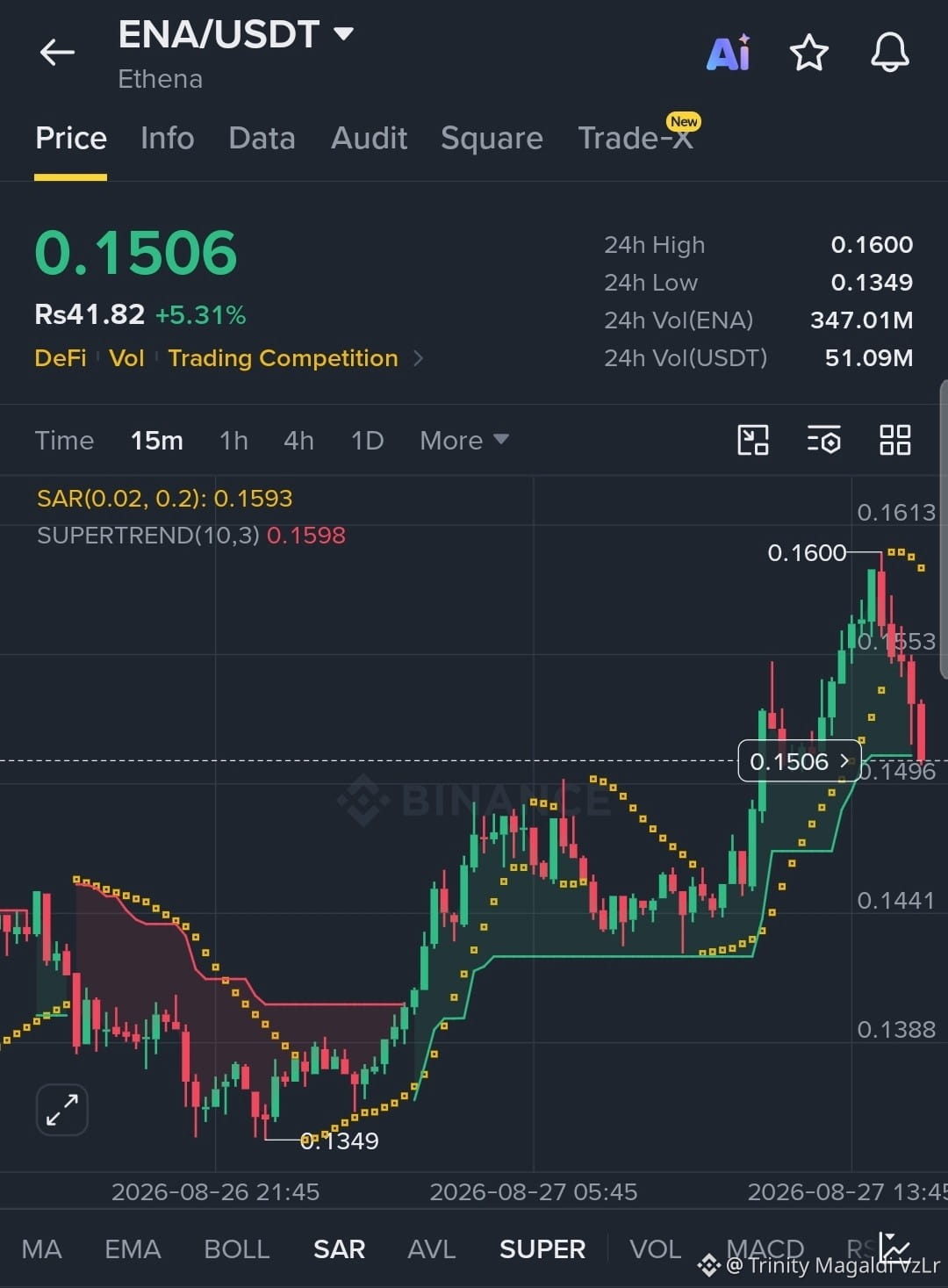Image resolution: width=948 pixels, height=1288 pixels.
Task: Open price alert bell icon
Action: 889,53
